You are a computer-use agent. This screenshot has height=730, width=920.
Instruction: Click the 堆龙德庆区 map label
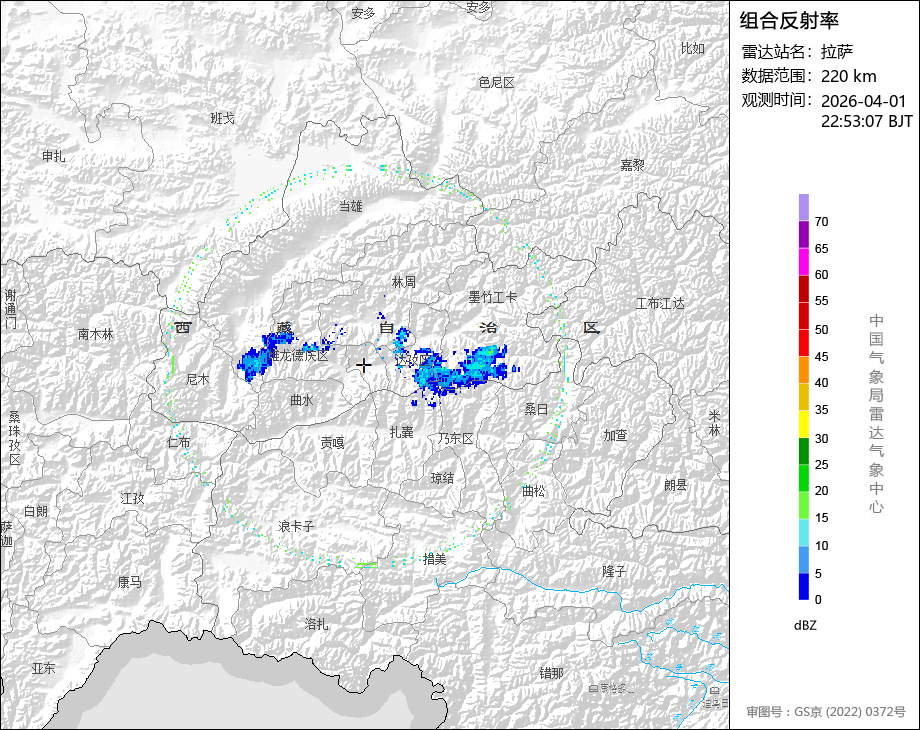point(299,356)
